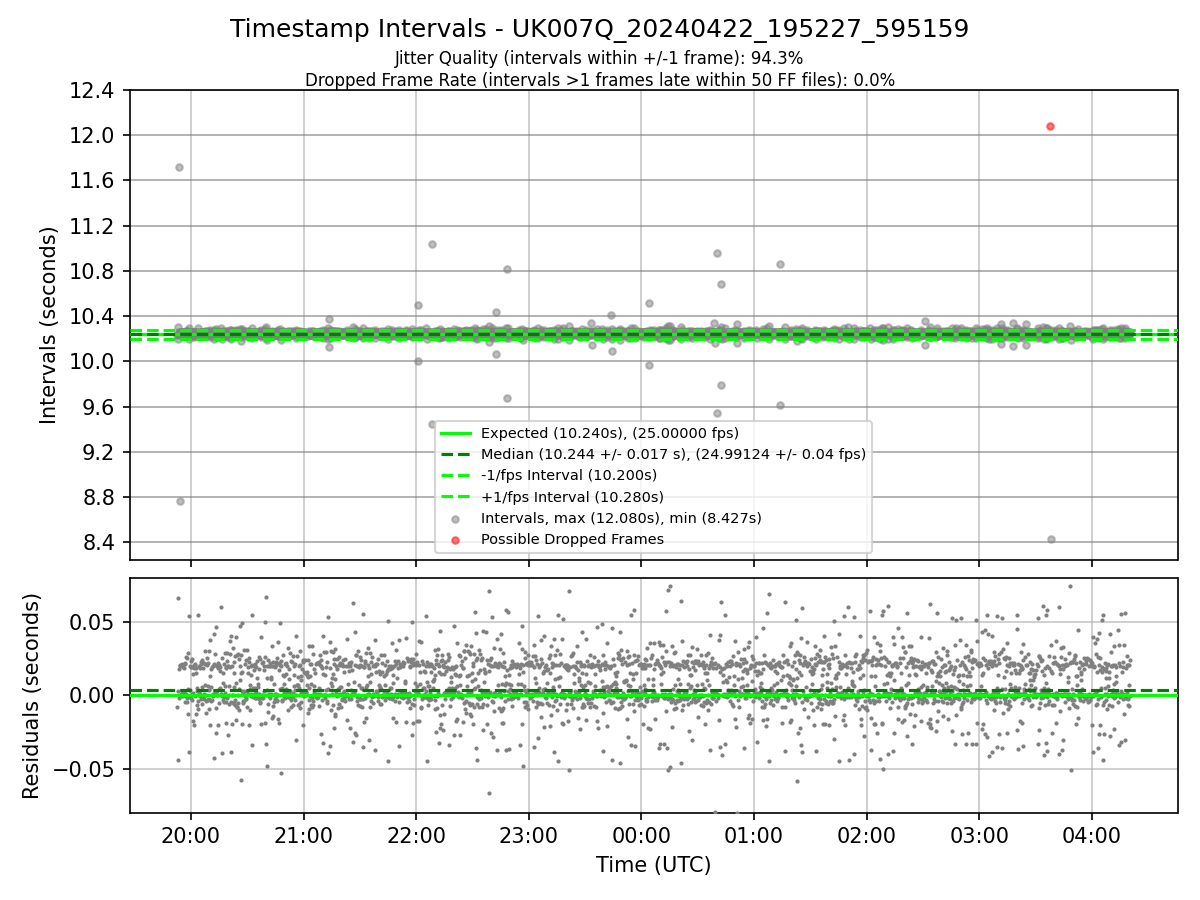The image size is (1200, 900).
Task: Click the gray outlier point at 11.03s after 22:00
Action: coord(432,244)
